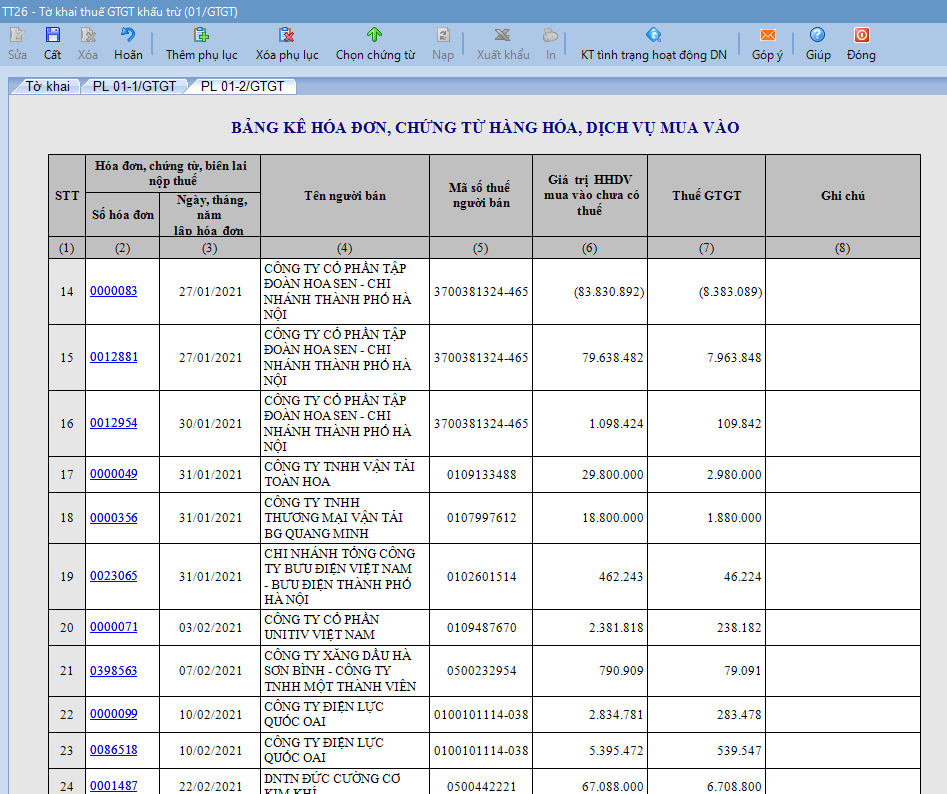Switch to the Tờ khai tab
Viewport: 947px width, 794px height.
(x=47, y=86)
